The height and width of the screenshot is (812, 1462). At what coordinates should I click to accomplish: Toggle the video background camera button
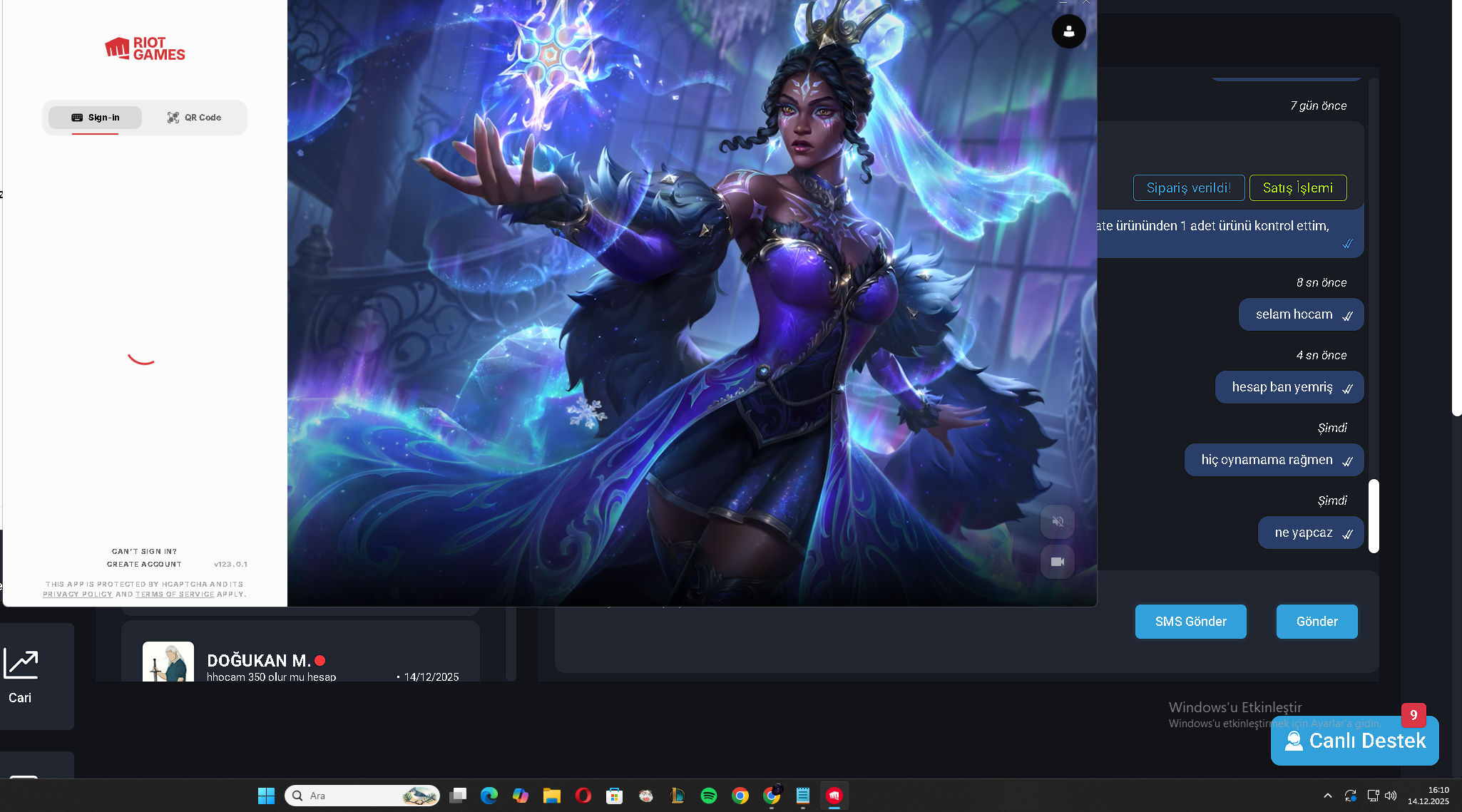(1058, 562)
